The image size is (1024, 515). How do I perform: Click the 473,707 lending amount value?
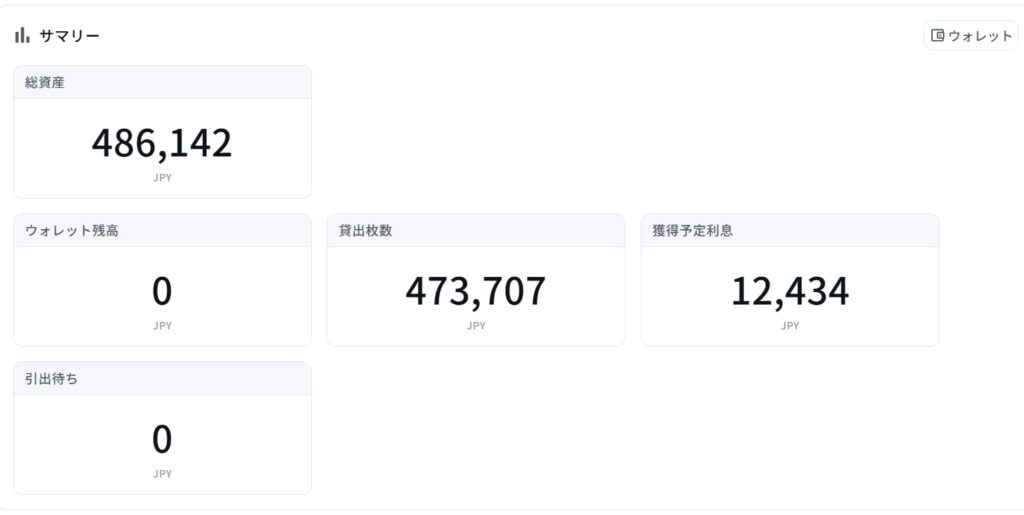[476, 292]
